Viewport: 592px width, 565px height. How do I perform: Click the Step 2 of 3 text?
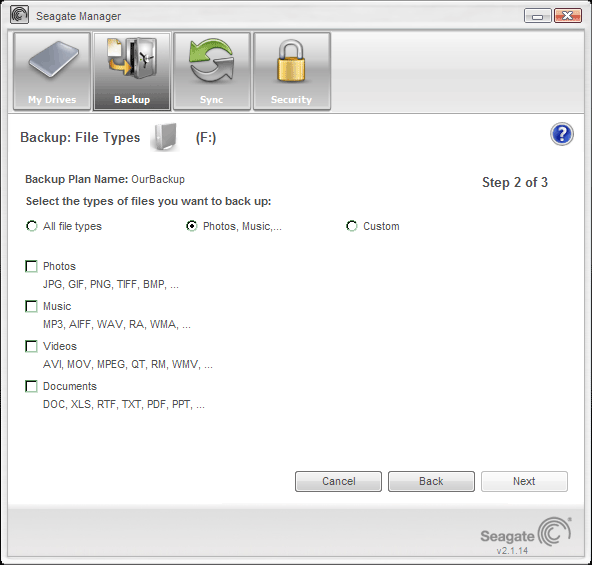pyautogui.click(x=515, y=182)
